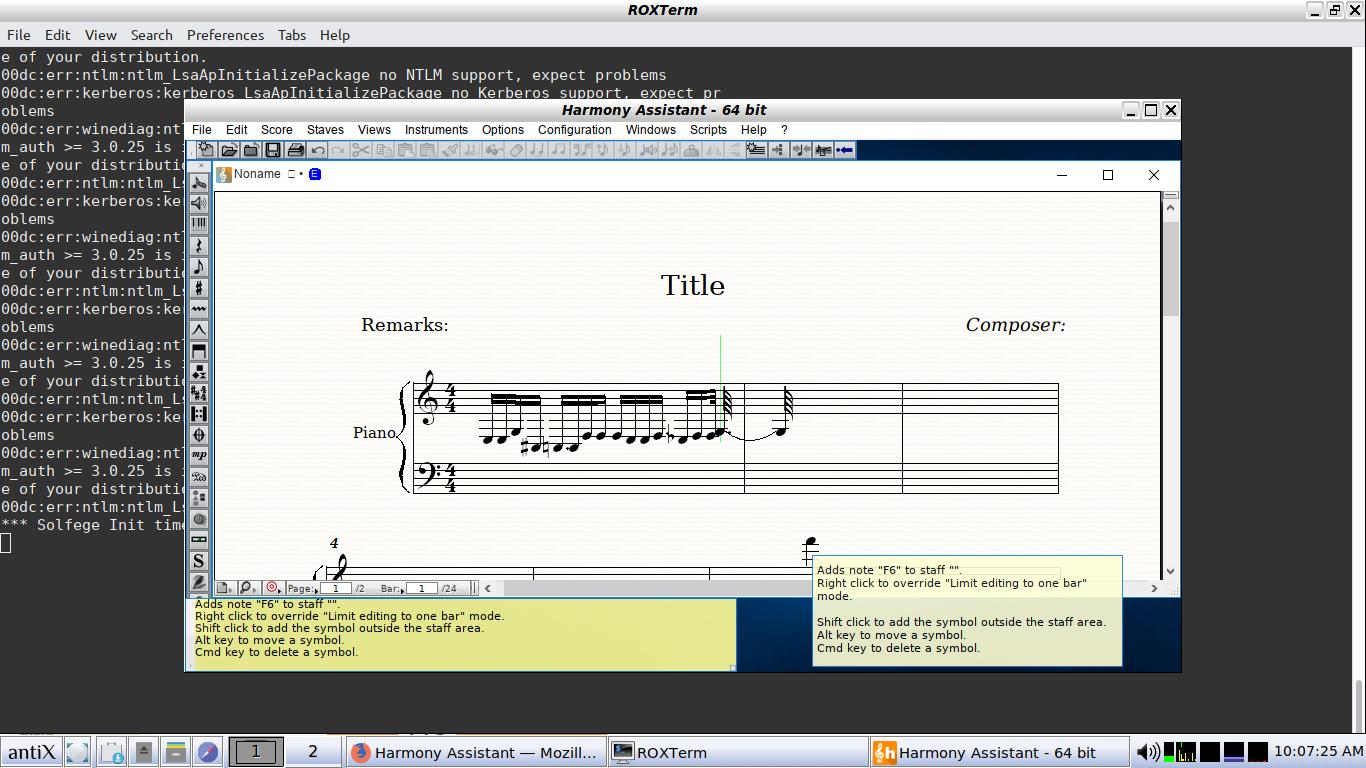This screenshot has width=1366, height=768.
Task: Click the horizontal scroll right arrow
Action: (x=1153, y=588)
